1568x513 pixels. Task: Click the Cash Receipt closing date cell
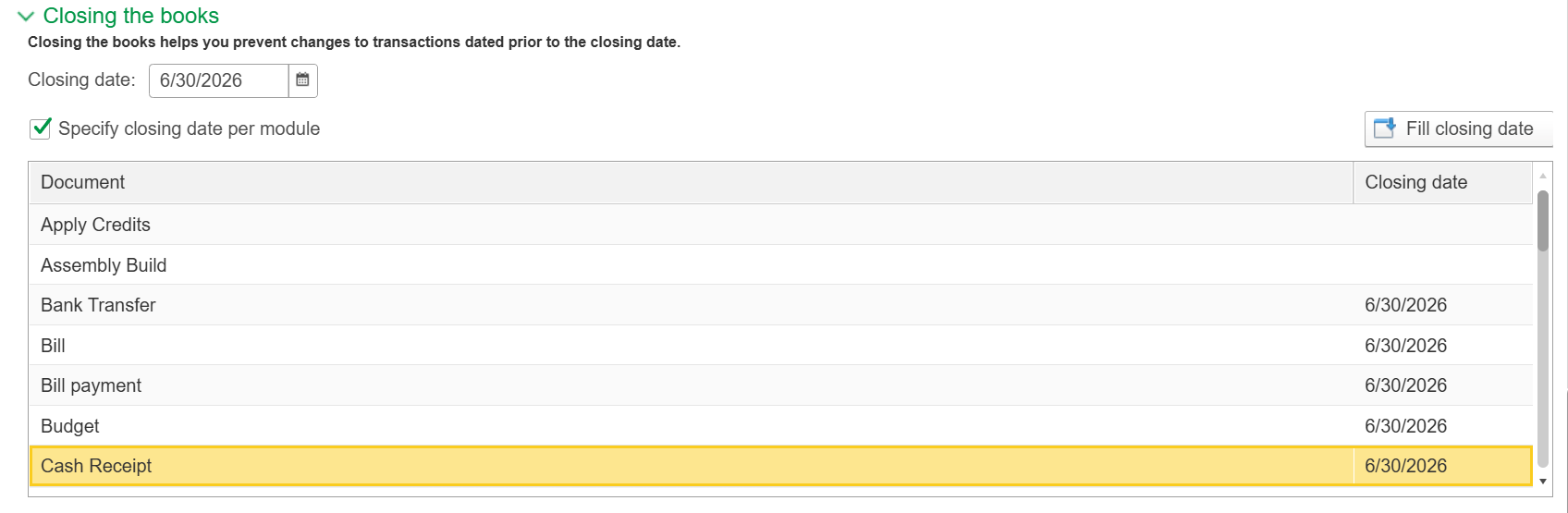(1443, 466)
